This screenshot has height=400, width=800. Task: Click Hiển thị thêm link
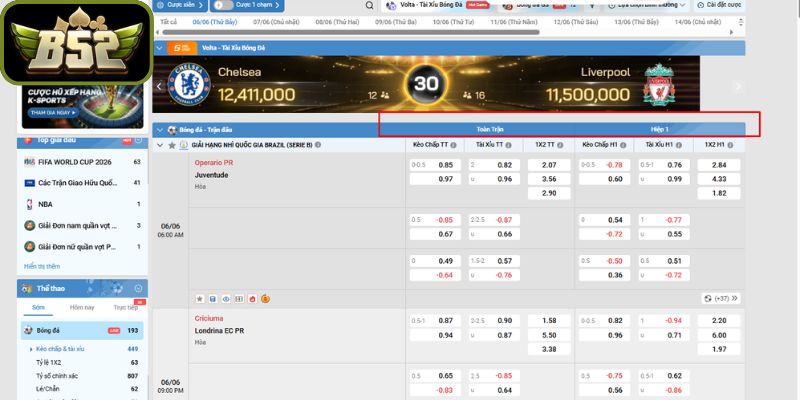click(42, 266)
